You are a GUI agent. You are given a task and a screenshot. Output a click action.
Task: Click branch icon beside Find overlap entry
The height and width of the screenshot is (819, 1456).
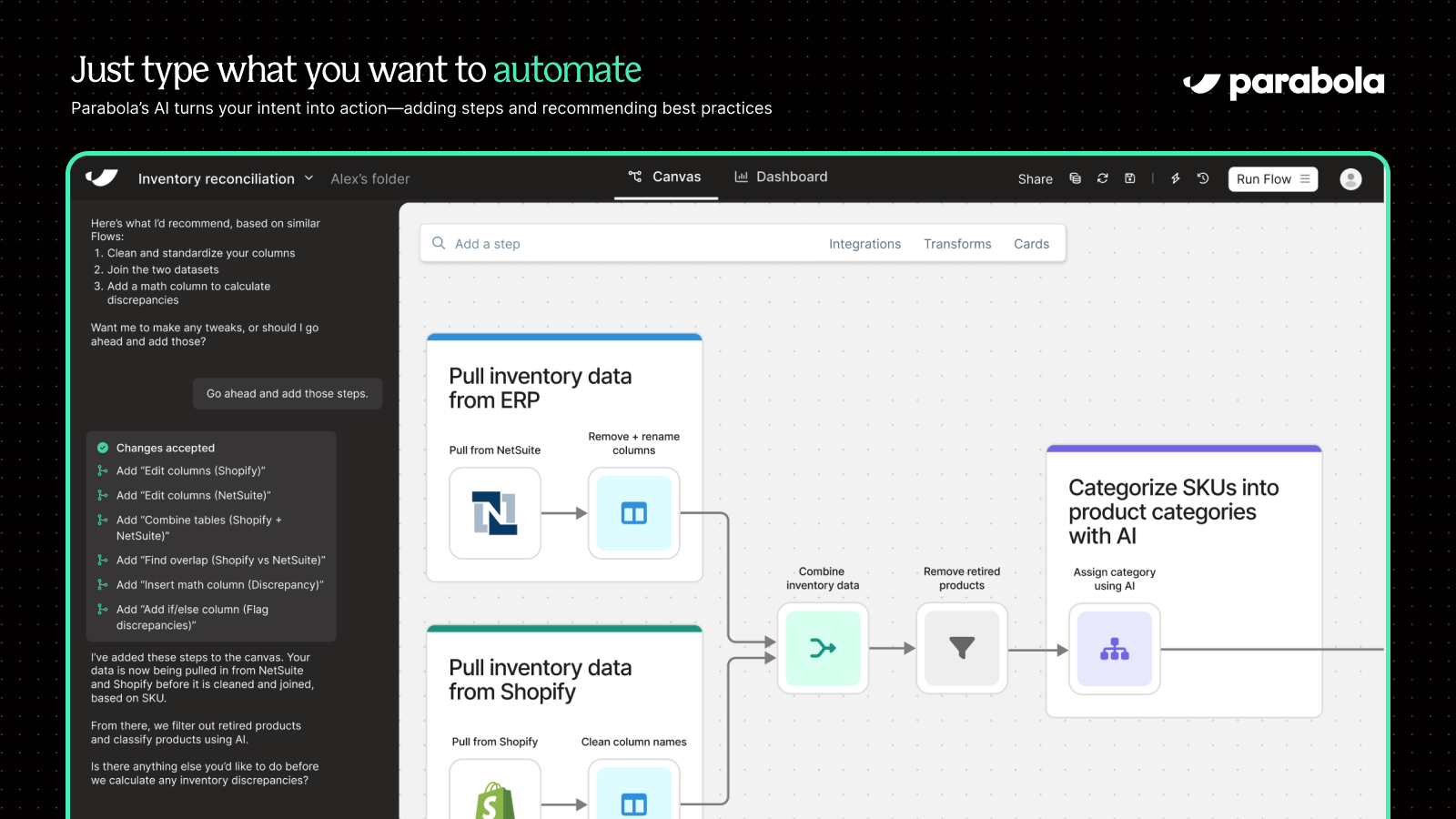[103, 561]
